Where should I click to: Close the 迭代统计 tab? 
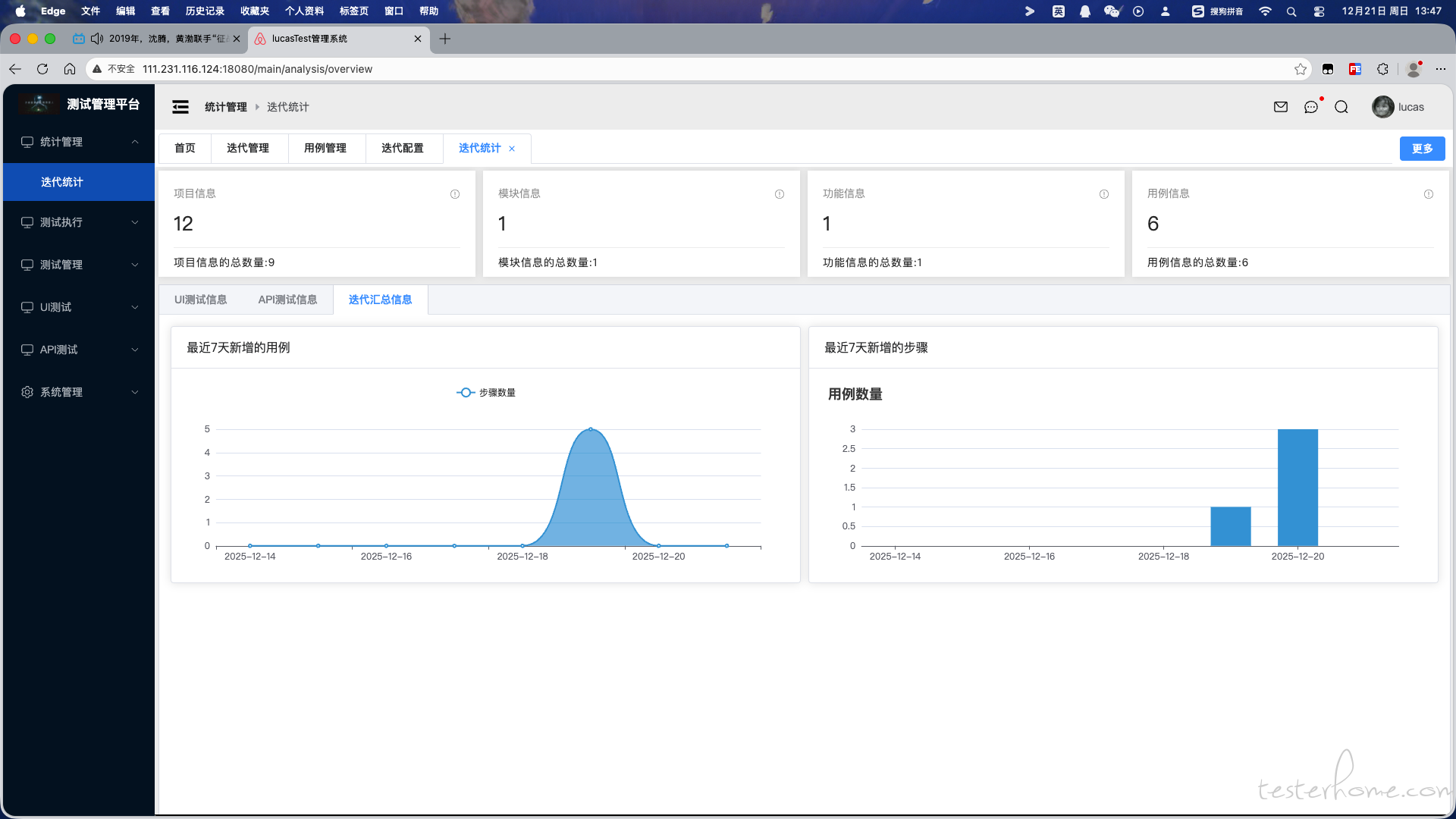[x=512, y=149]
